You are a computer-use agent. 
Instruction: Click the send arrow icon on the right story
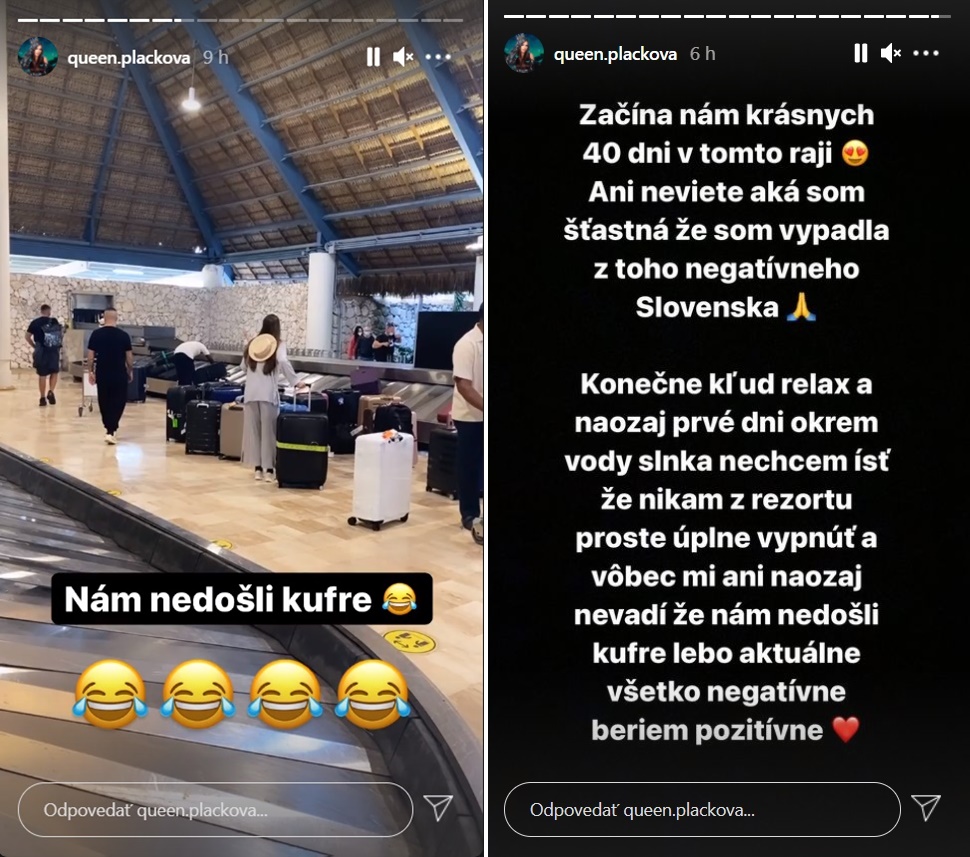coord(926,808)
